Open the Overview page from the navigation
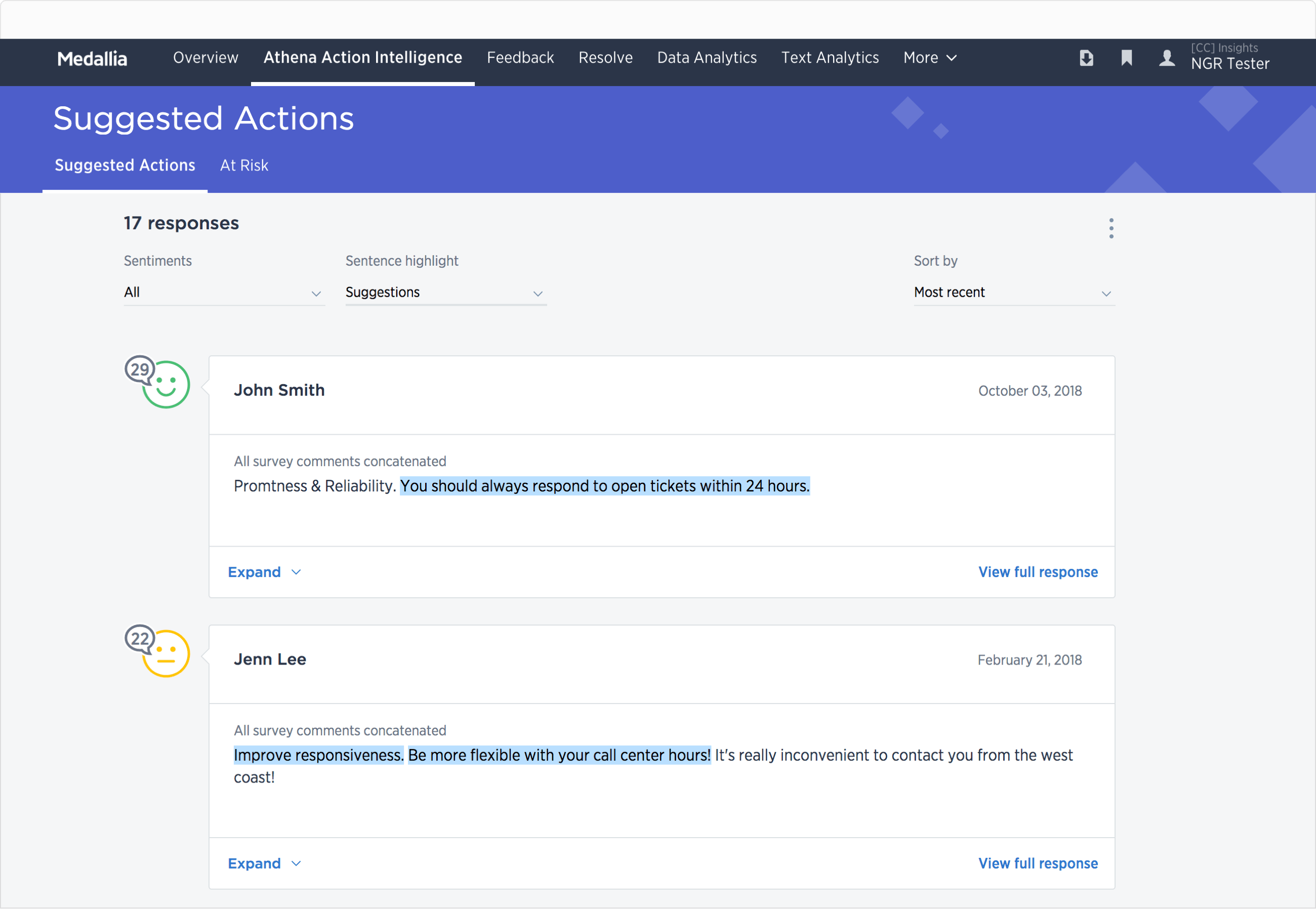The image size is (1316, 909). [x=205, y=58]
